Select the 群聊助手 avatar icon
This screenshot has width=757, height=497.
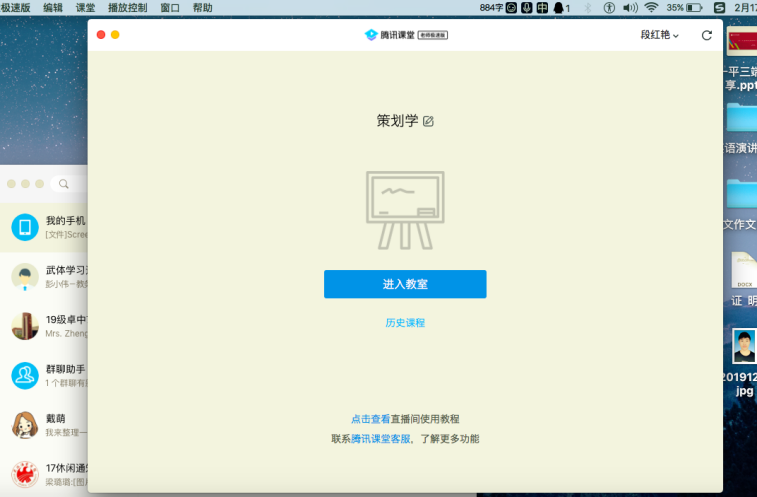[25, 375]
